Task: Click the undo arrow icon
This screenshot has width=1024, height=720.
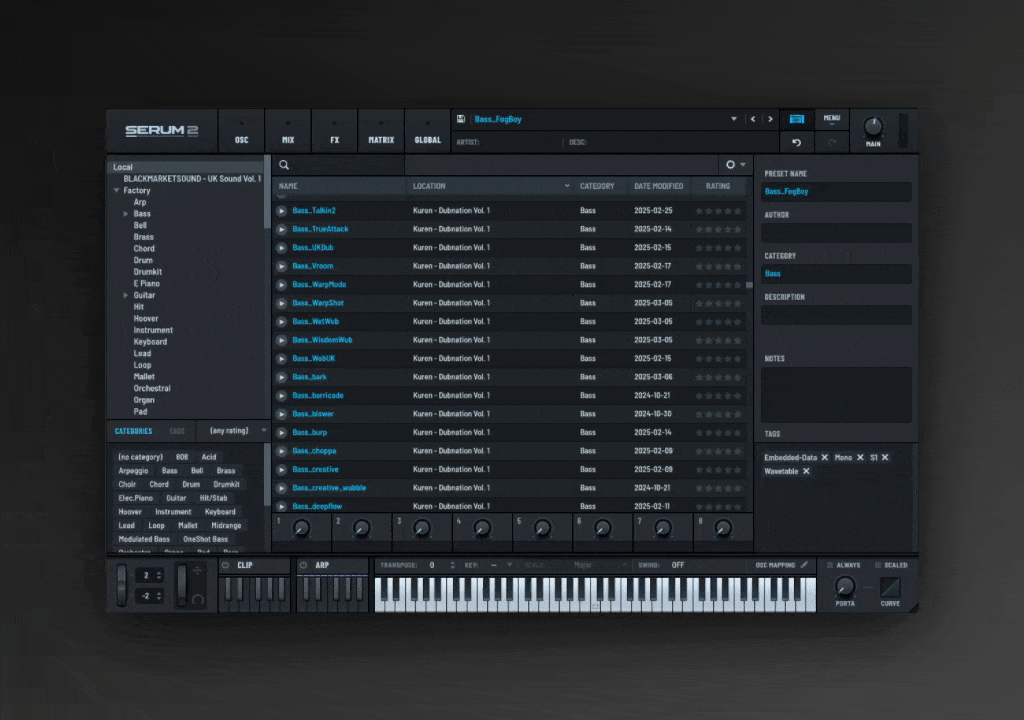Action: 797,142
